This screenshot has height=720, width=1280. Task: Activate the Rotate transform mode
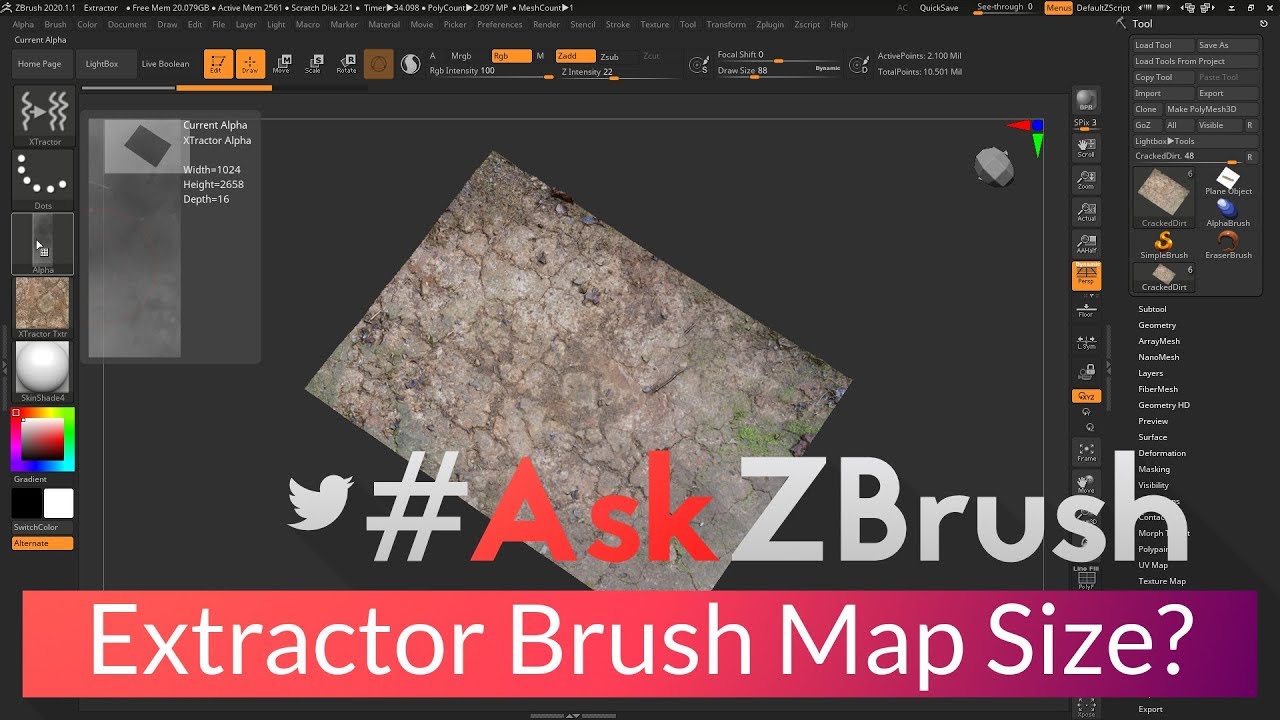coord(346,64)
